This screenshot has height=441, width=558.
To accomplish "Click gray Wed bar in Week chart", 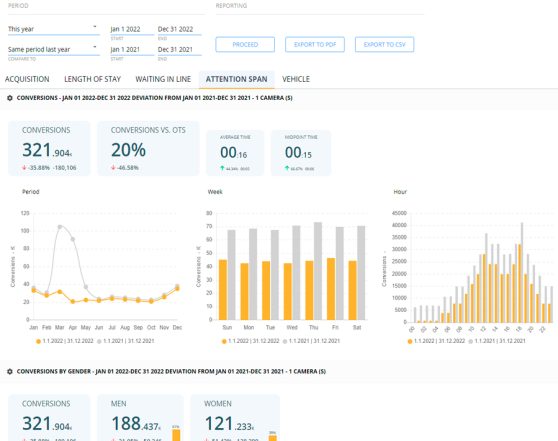I will point(296,273).
